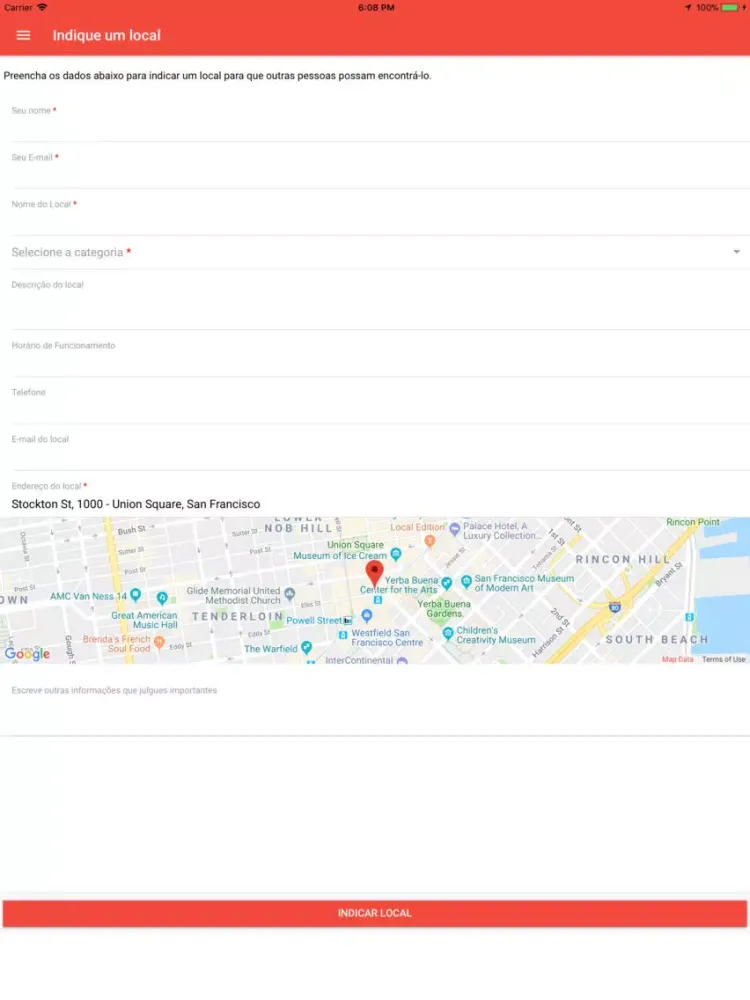Image resolution: width=750 pixels, height=1000 pixels.
Task: Tap the InterContinental hotel marker
Action: [402, 661]
